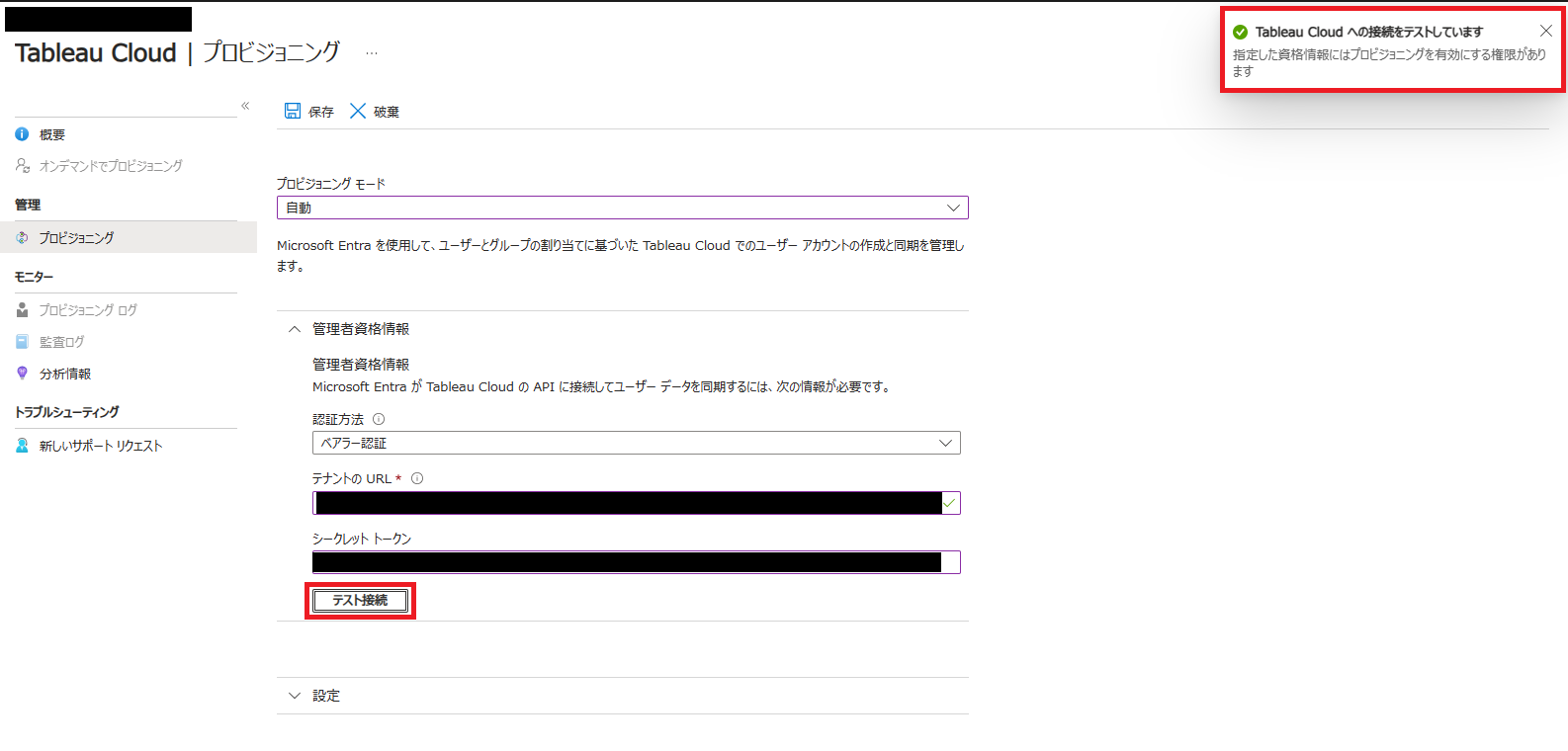Click the save (保存) floppy disk icon
The width and height of the screenshot is (1568, 751).
[293, 111]
